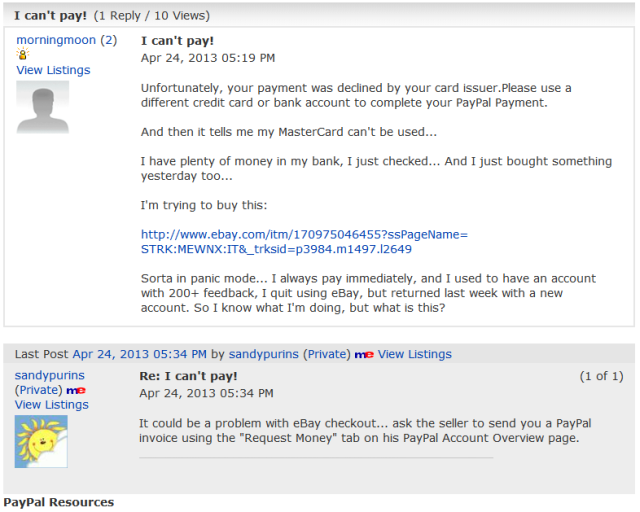Click the PayPal Resources heading
Screen dimensions: 640x512
pos(59,502)
